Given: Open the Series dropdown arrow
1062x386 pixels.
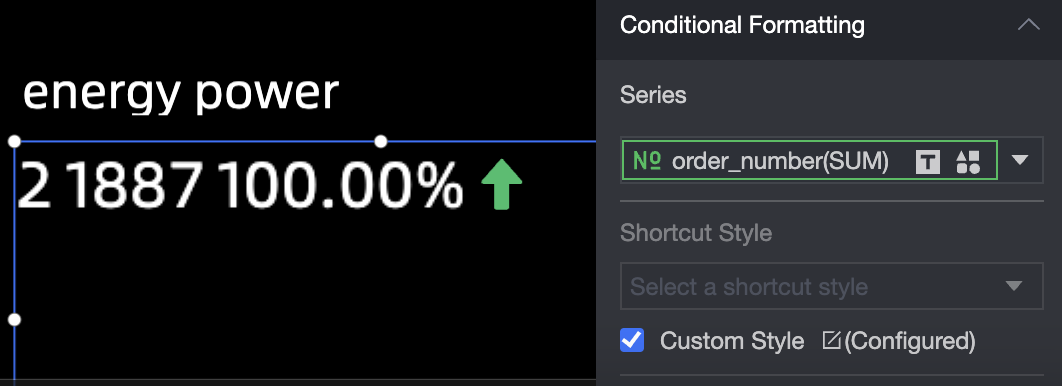Looking at the screenshot, I should point(1020,160).
